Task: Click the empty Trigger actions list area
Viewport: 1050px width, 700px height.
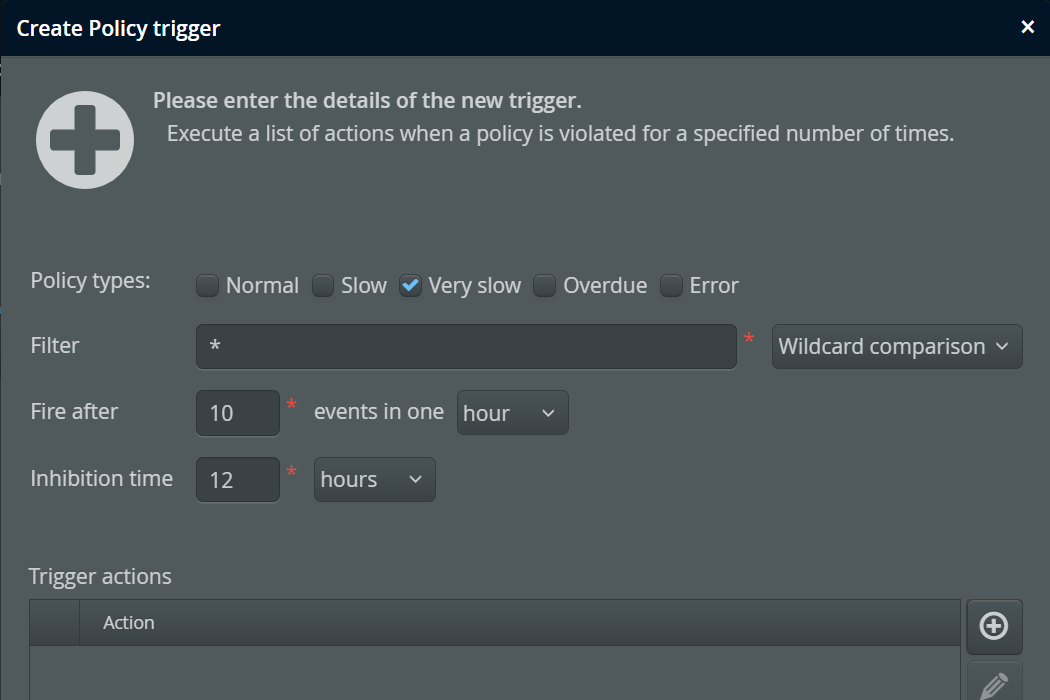Action: (495, 673)
